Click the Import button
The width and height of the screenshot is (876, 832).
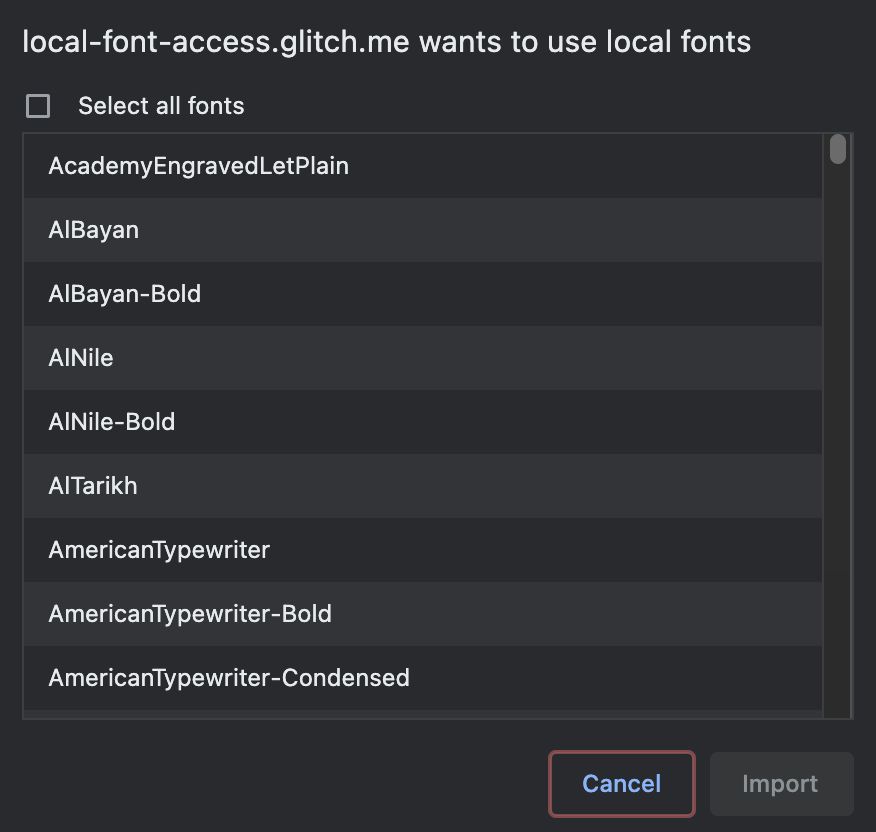[x=780, y=784]
